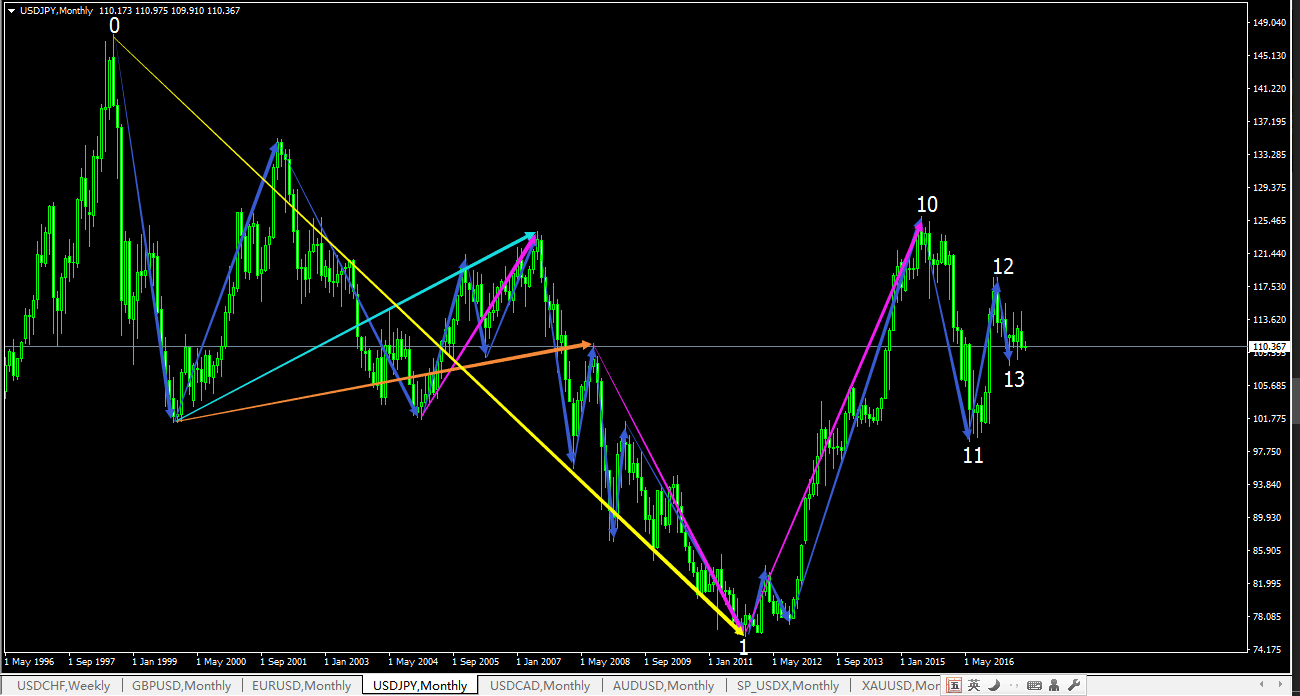Click the current price label 110.367
The image size is (1300, 696).
(1270, 347)
